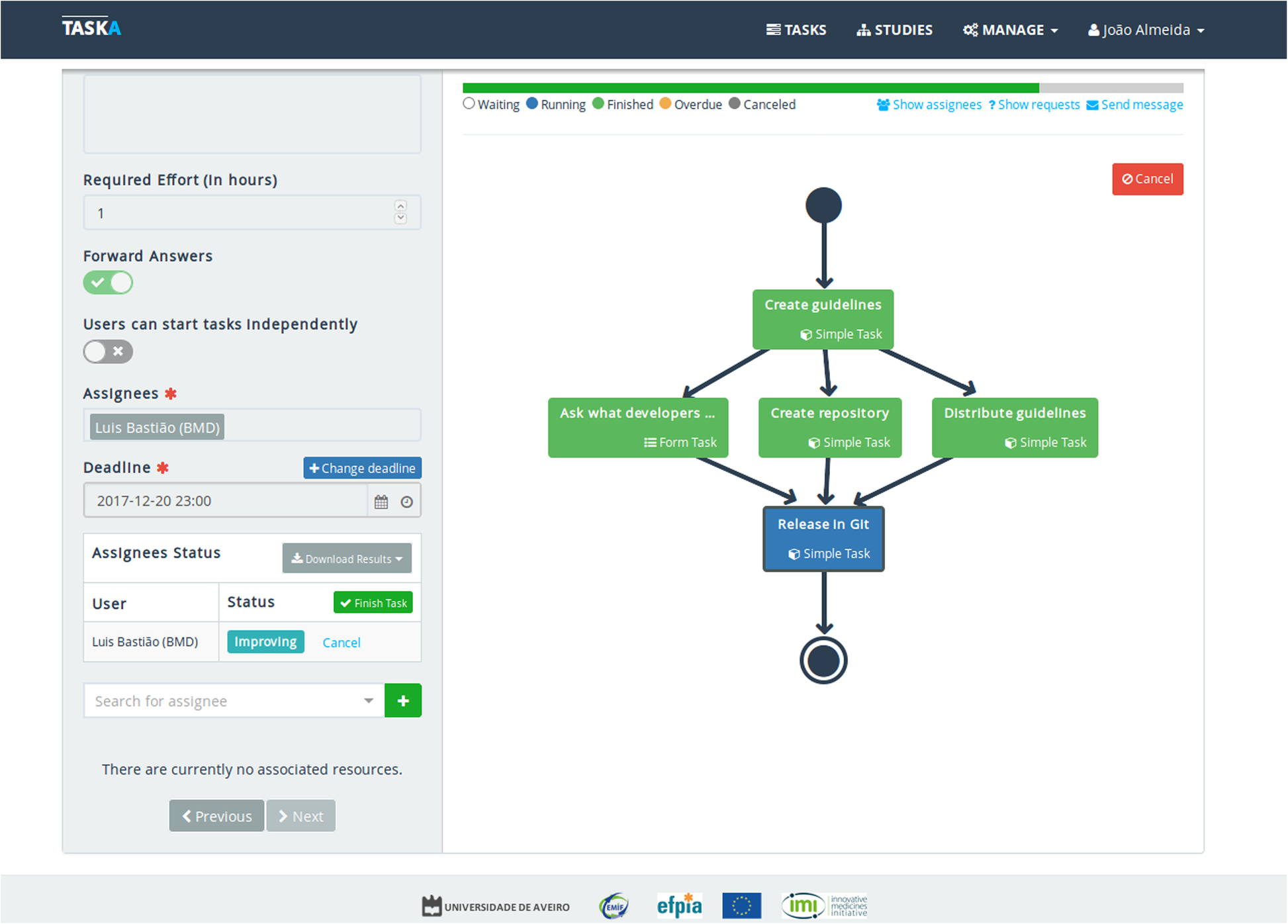Click the European Union flag logo
The width and height of the screenshot is (1288, 924).
(742, 905)
